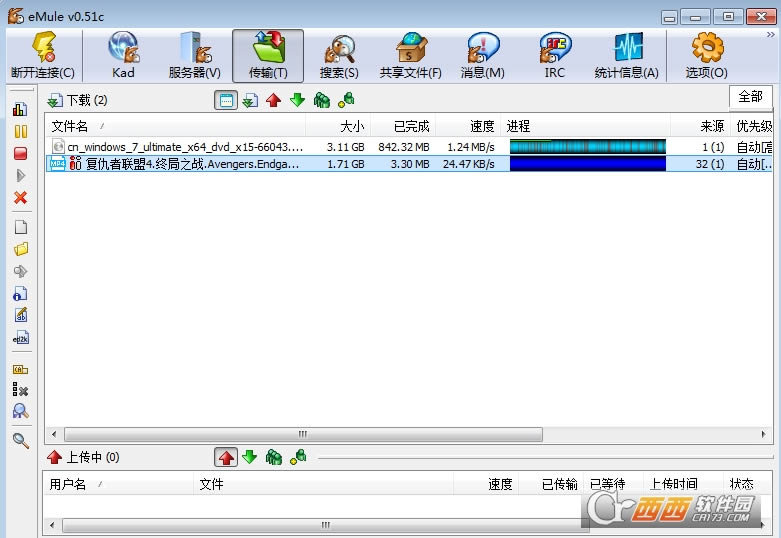Click the yellow pause download icon in sidebar
781x538 pixels.
[20, 131]
